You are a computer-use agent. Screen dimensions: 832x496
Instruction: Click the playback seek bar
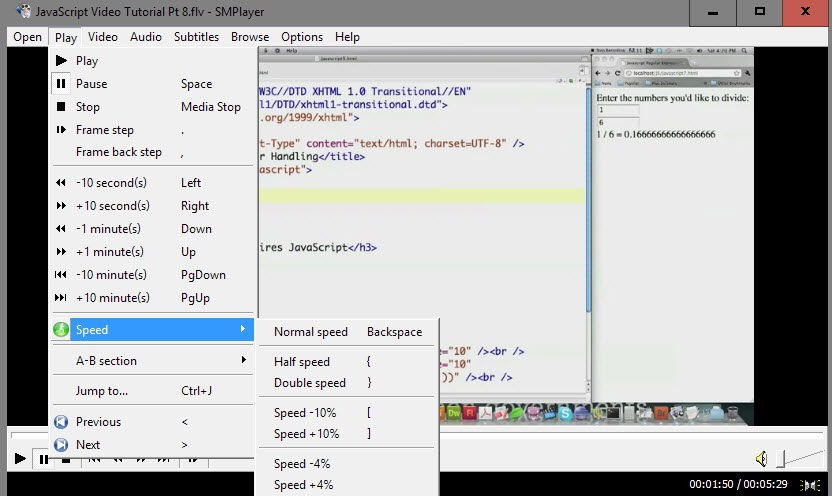(x=419, y=434)
